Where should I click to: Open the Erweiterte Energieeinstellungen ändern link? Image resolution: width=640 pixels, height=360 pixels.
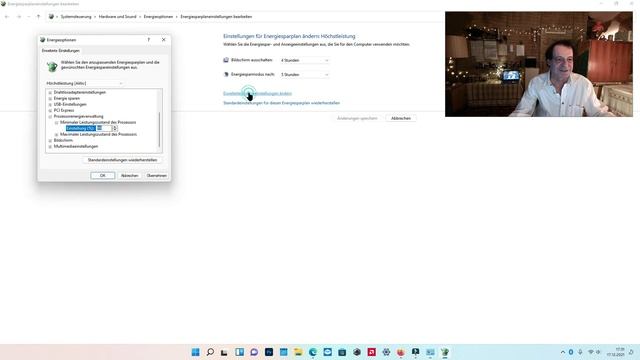pyautogui.click(x=258, y=93)
